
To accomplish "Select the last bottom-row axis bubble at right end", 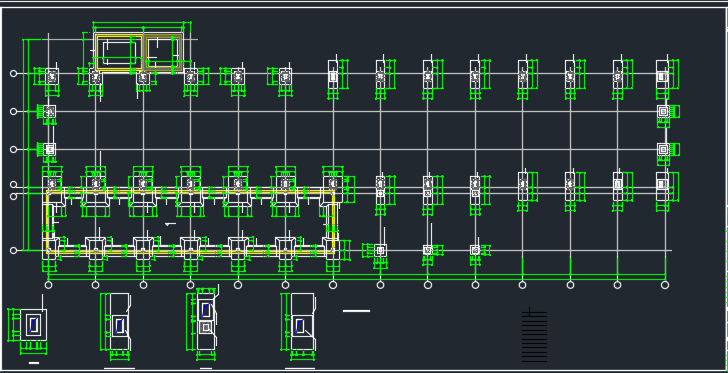I will (x=665, y=285).
